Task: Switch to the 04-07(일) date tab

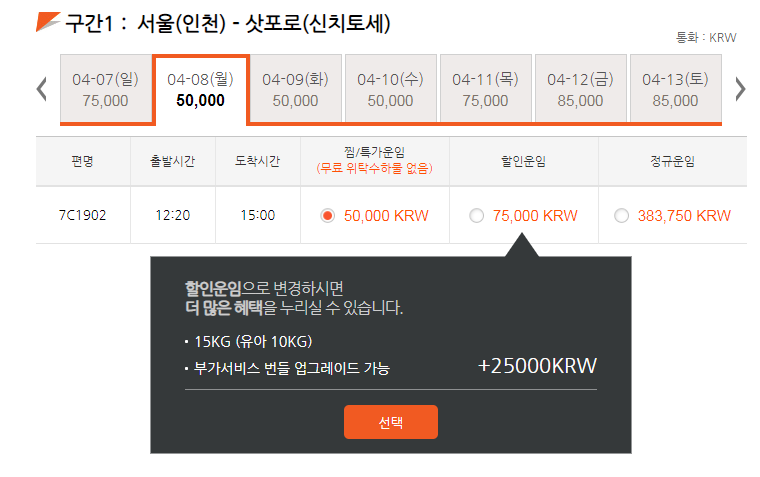Action: pos(106,89)
